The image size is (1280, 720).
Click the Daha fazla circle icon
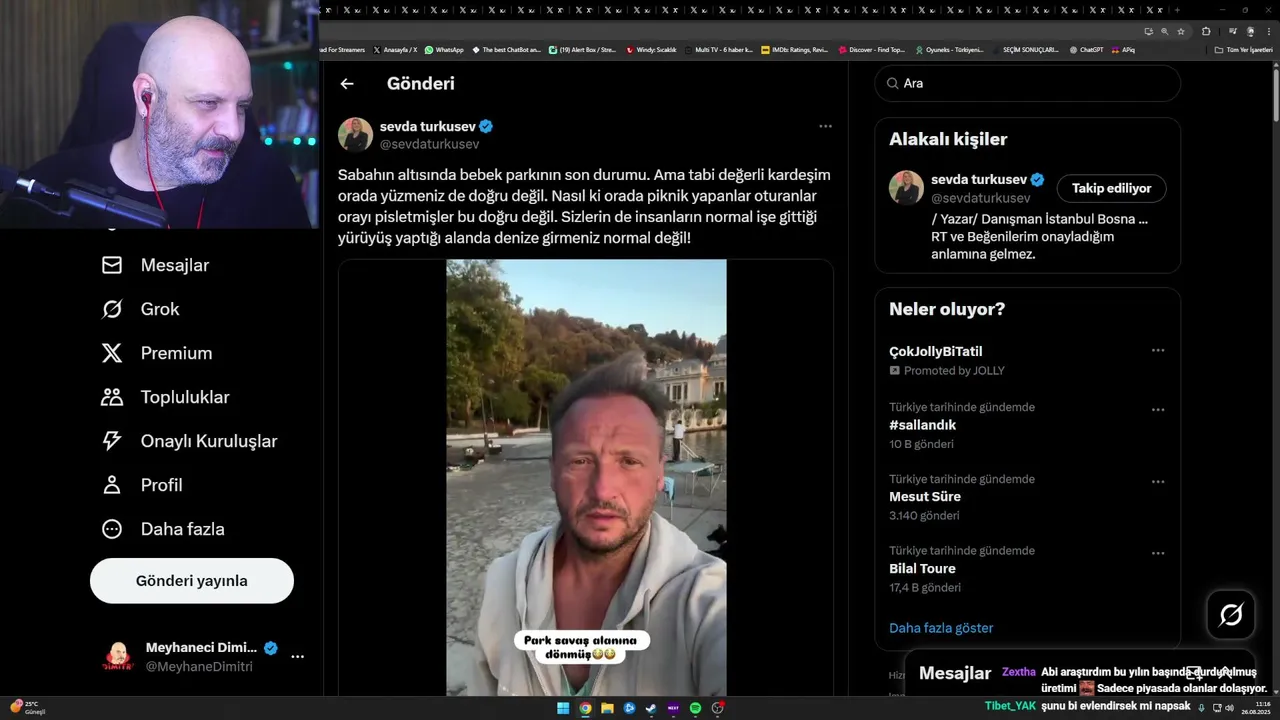coord(112,529)
